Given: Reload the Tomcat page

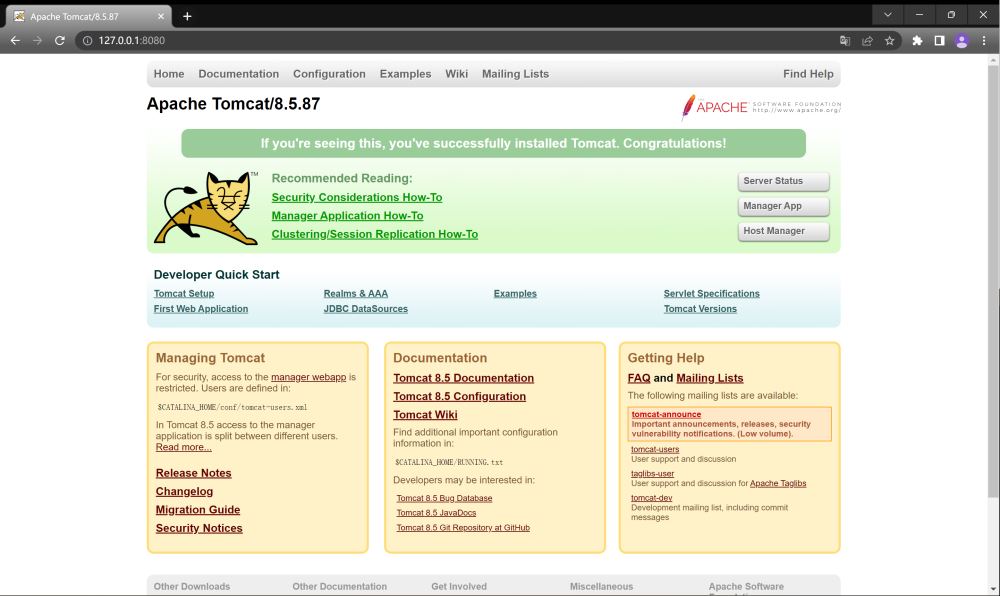Looking at the screenshot, I should pyautogui.click(x=60, y=40).
